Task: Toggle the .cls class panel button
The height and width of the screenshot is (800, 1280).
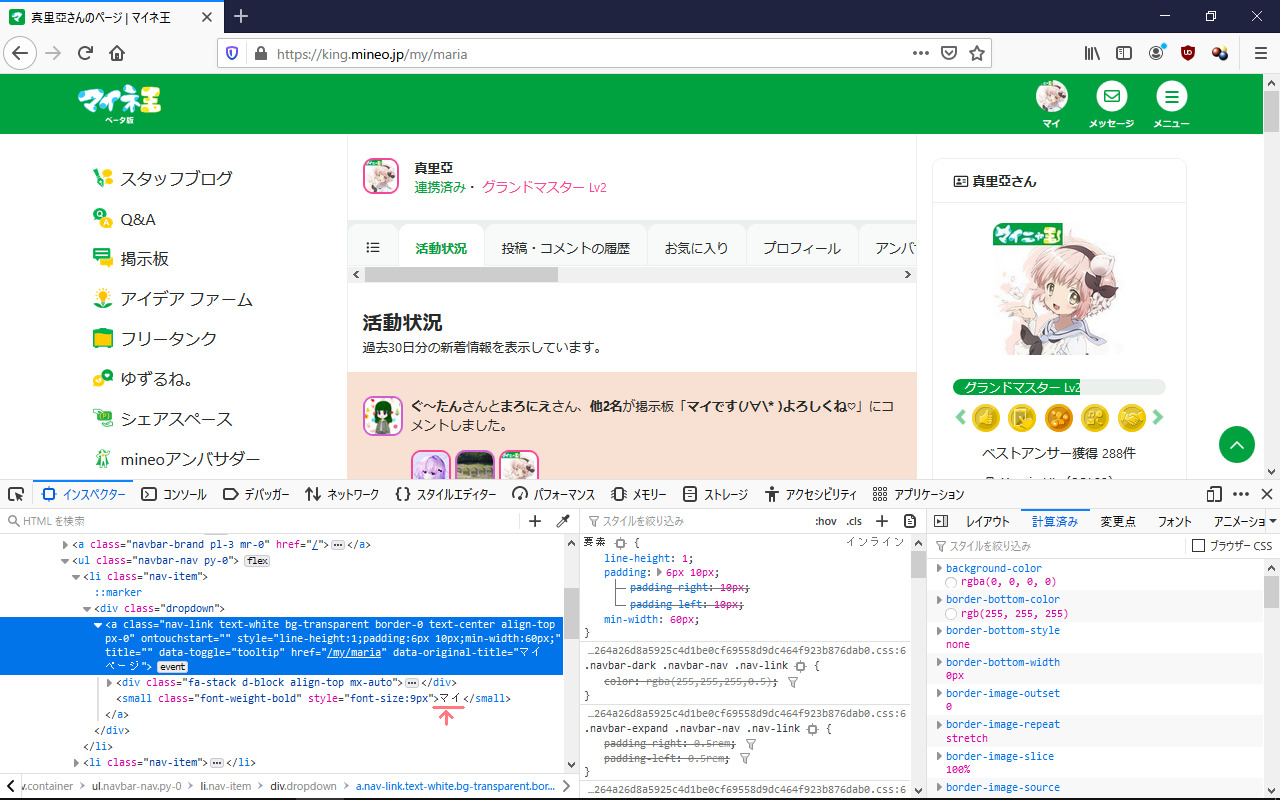Action: [854, 521]
